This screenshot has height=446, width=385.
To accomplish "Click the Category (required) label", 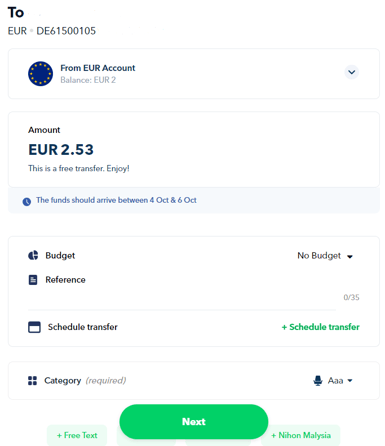I will pos(85,381).
